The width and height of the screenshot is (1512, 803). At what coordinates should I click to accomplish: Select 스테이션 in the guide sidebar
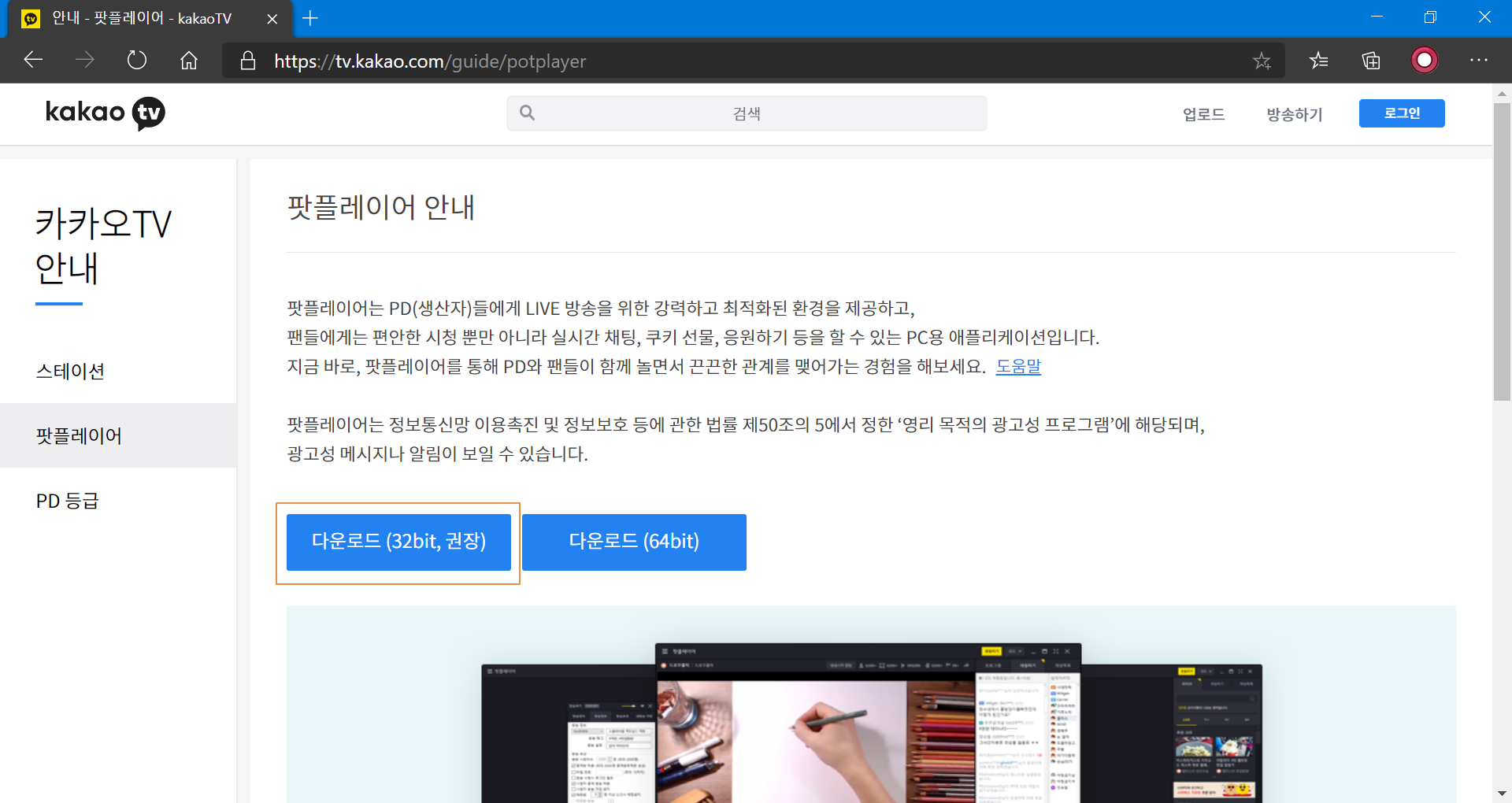(118, 371)
